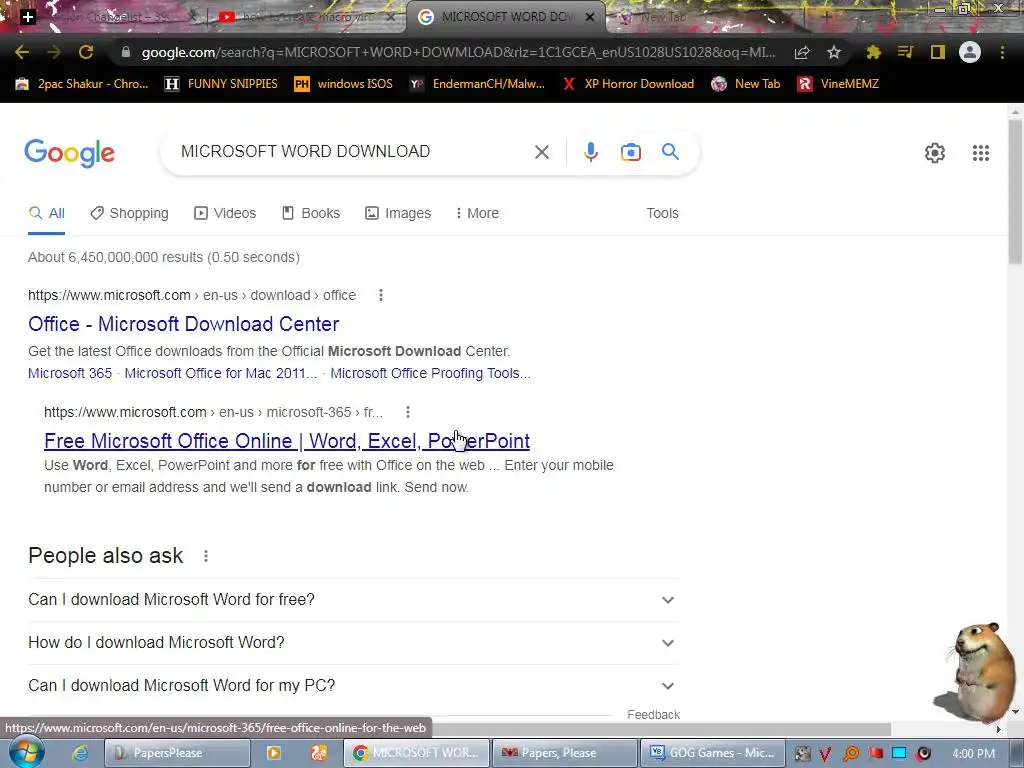
Task: Click the 4:00 PM system clock
Action: [x=973, y=754]
